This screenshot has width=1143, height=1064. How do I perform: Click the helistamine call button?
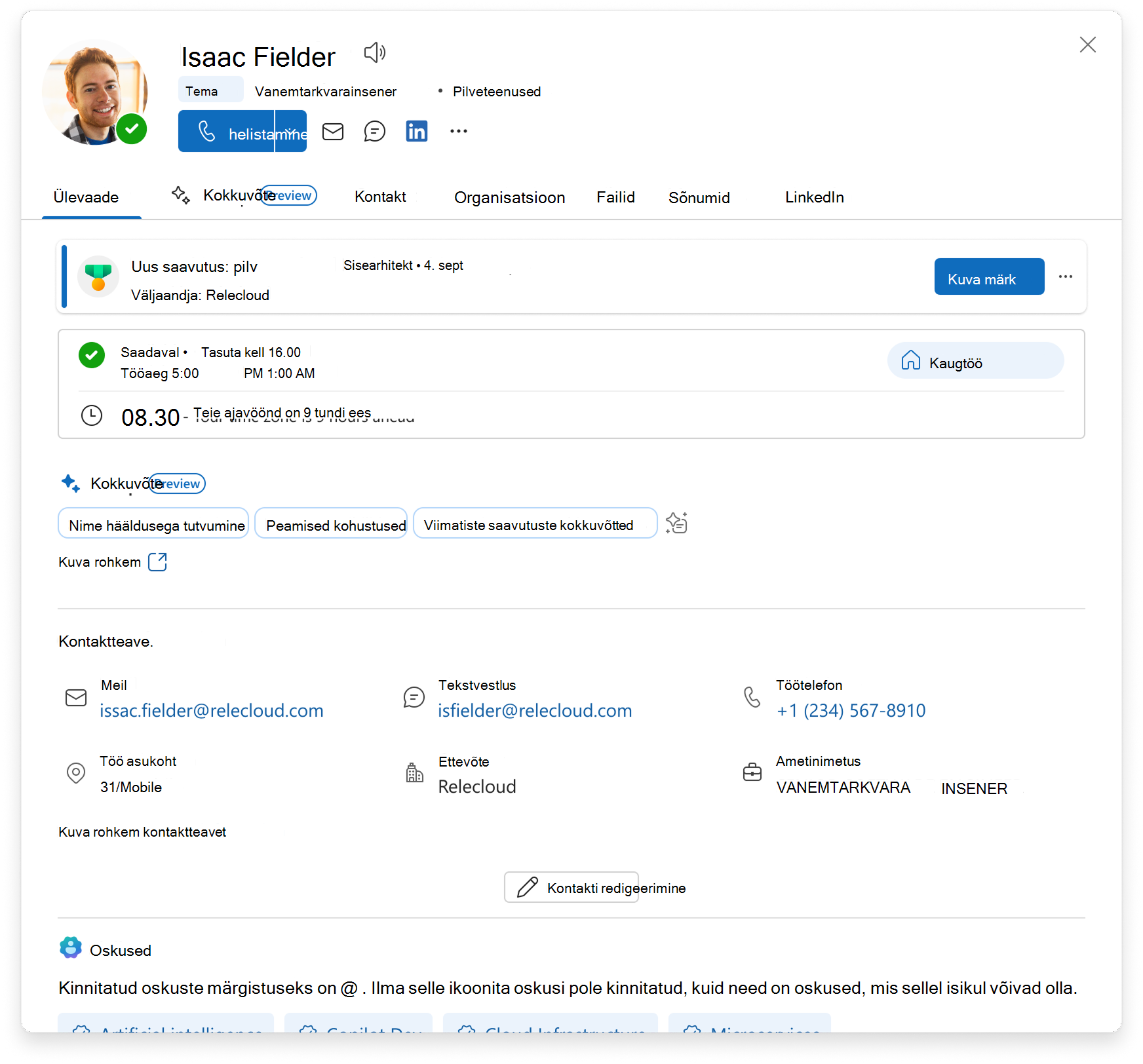coord(226,131)
